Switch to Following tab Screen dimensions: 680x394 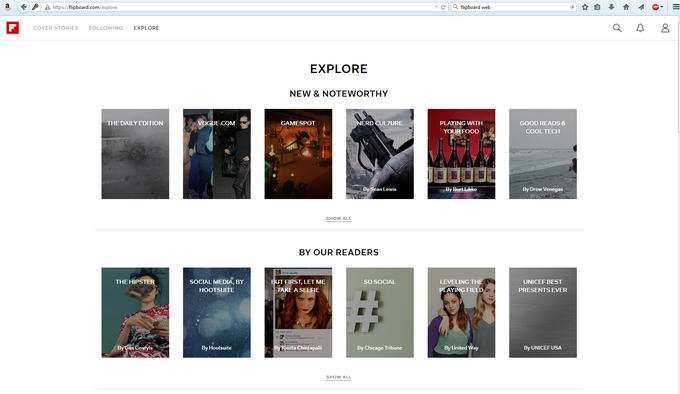click(106, 28)
